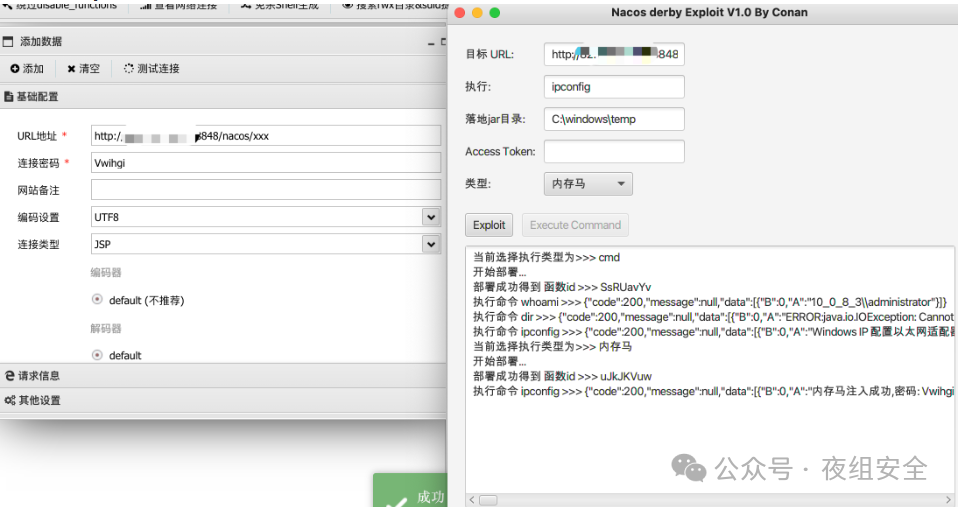
Task: Expand the 请求信息 section
Action: 223,376
